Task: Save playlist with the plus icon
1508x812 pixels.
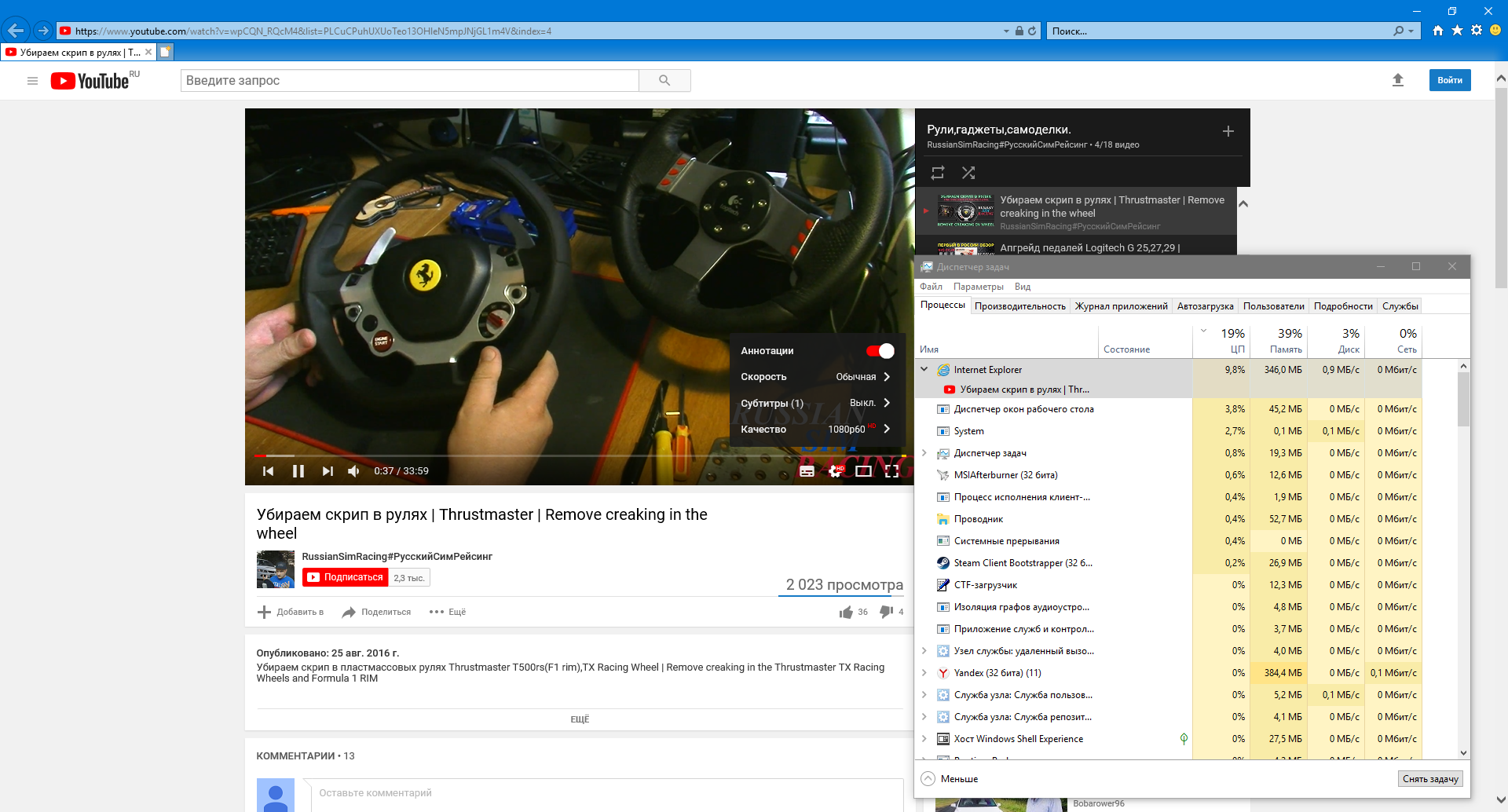Action: pyautogui.click(x=1228, y=131)
